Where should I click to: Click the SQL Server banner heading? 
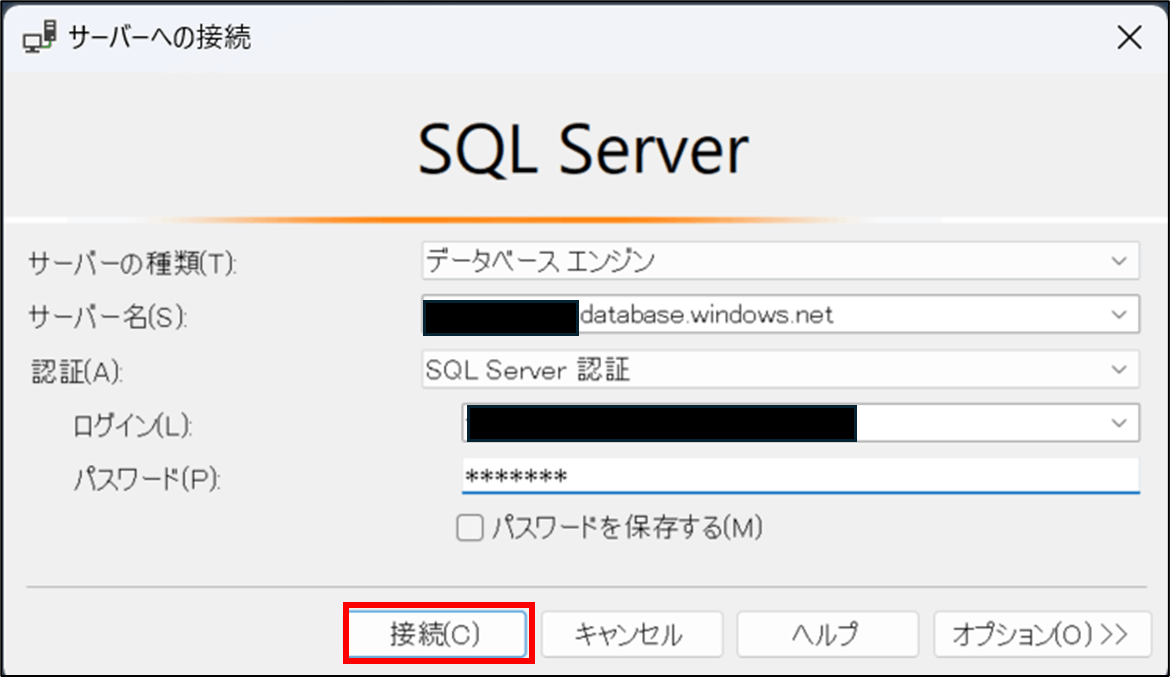[583, 150]
